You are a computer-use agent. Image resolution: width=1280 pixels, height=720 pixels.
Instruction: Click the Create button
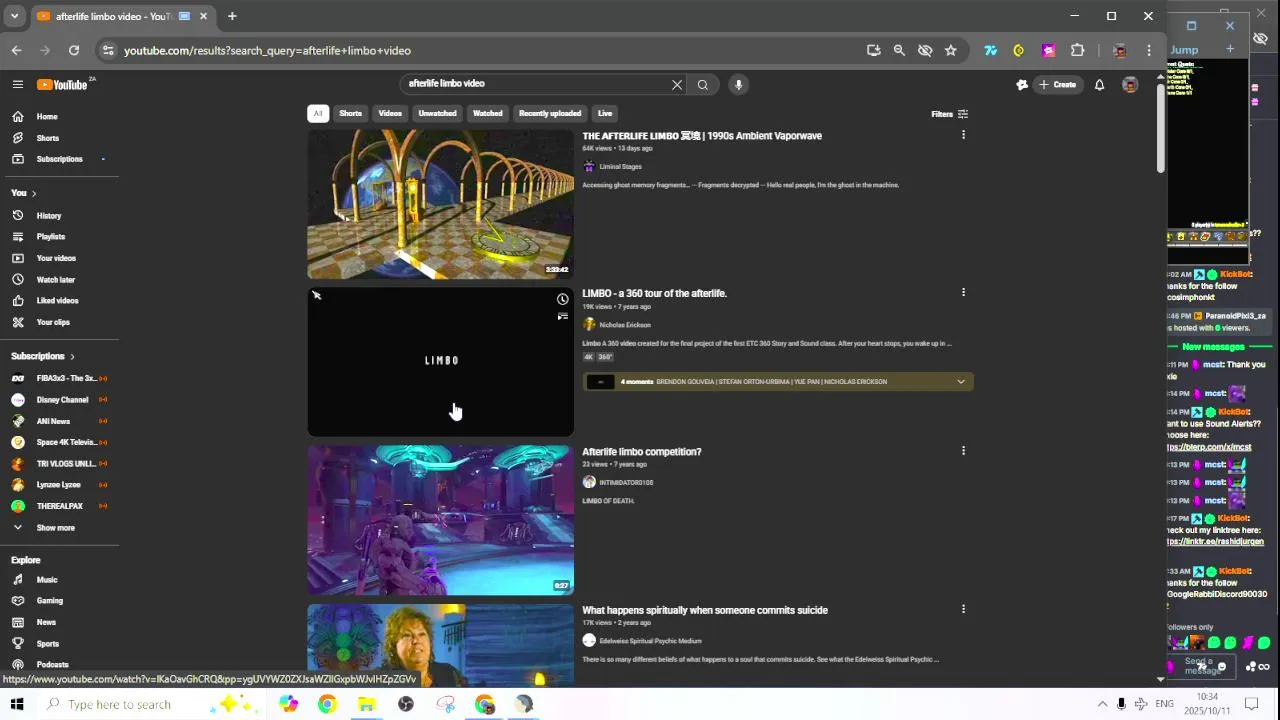[x=1057, y=85]
